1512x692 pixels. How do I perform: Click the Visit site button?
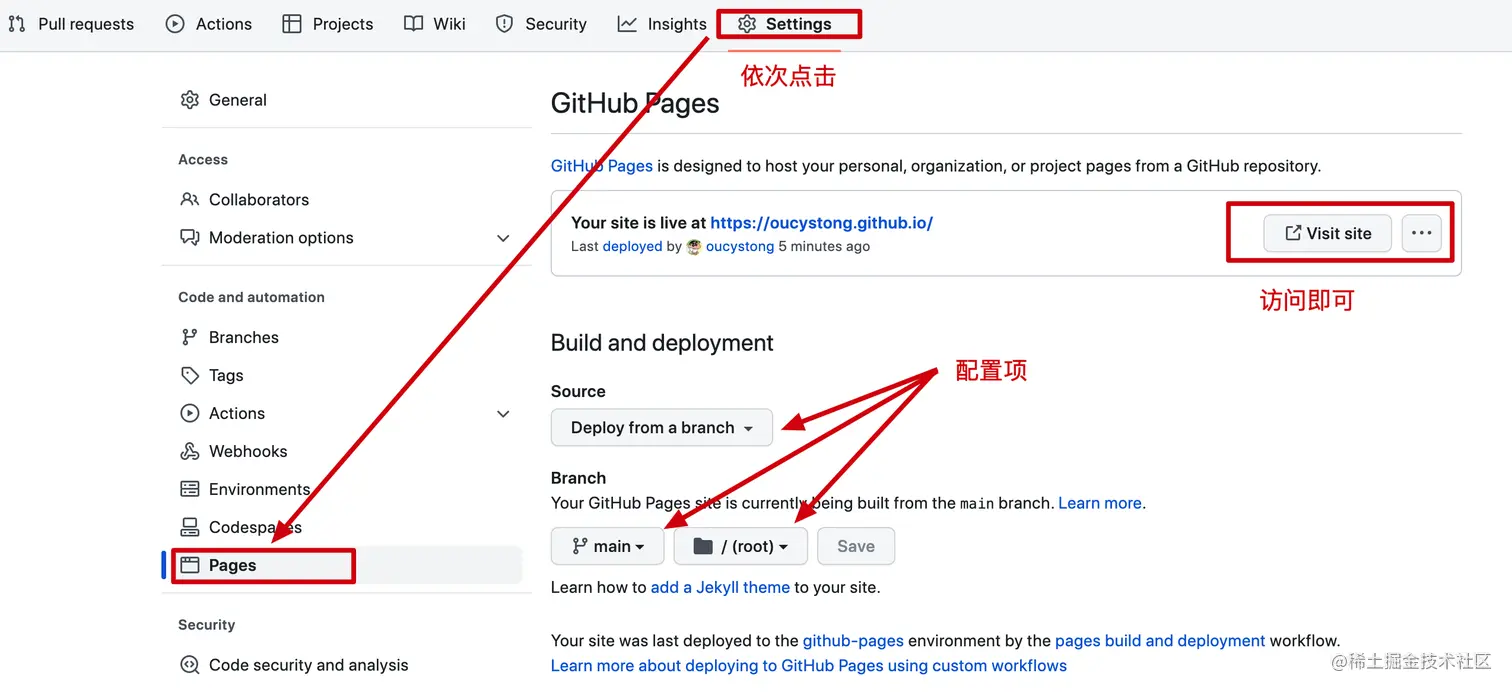coord(1328,234)
